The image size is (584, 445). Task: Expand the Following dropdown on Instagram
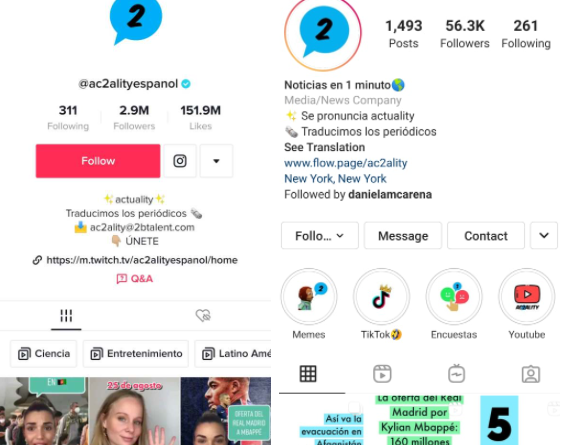point(320,236)
